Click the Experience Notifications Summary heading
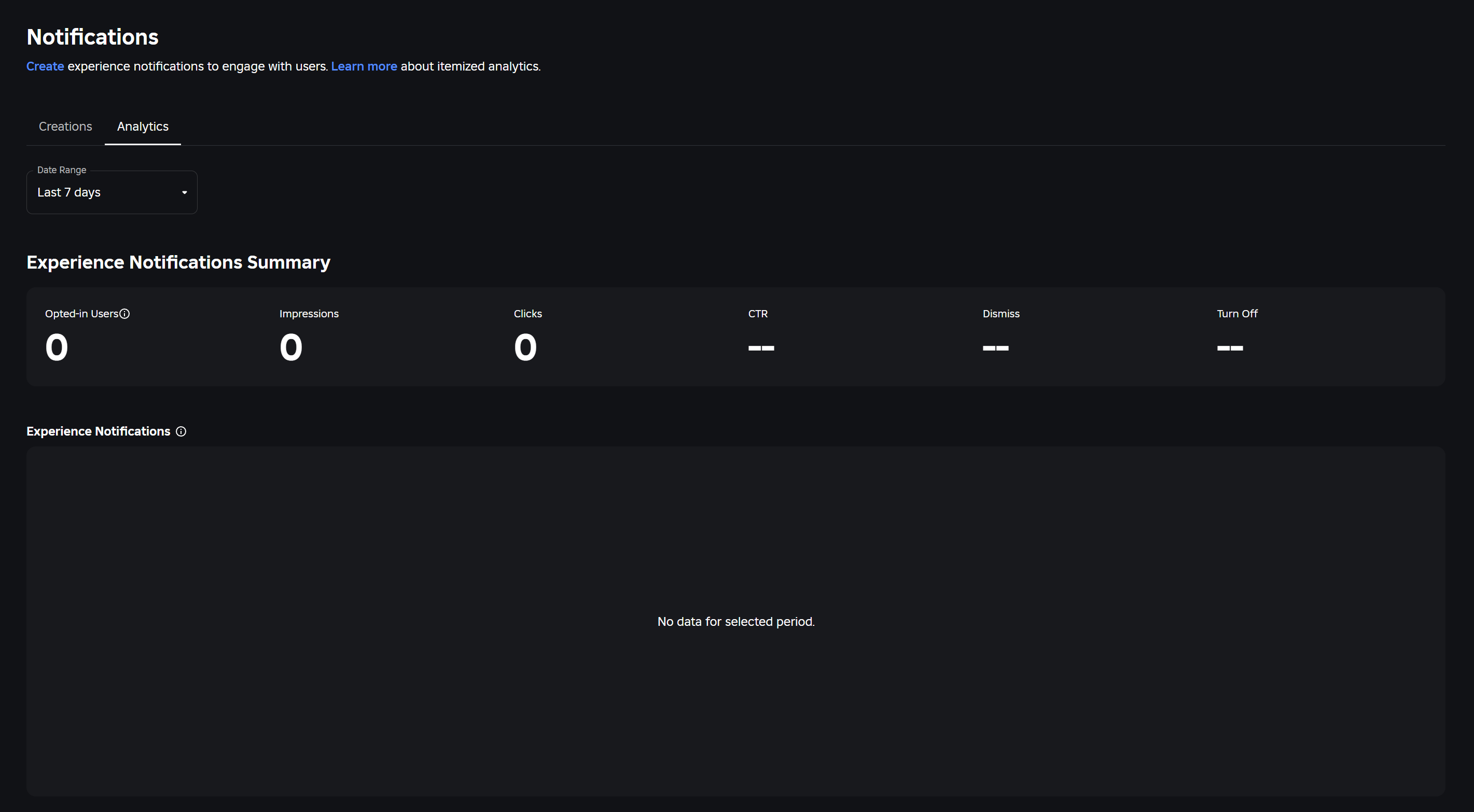1474x812 pixels. (x=178, y=262)
